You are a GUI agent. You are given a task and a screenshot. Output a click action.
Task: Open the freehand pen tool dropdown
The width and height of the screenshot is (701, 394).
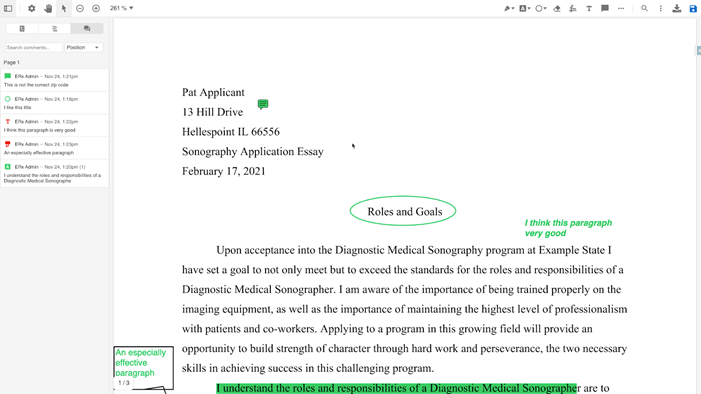point(509,8)
